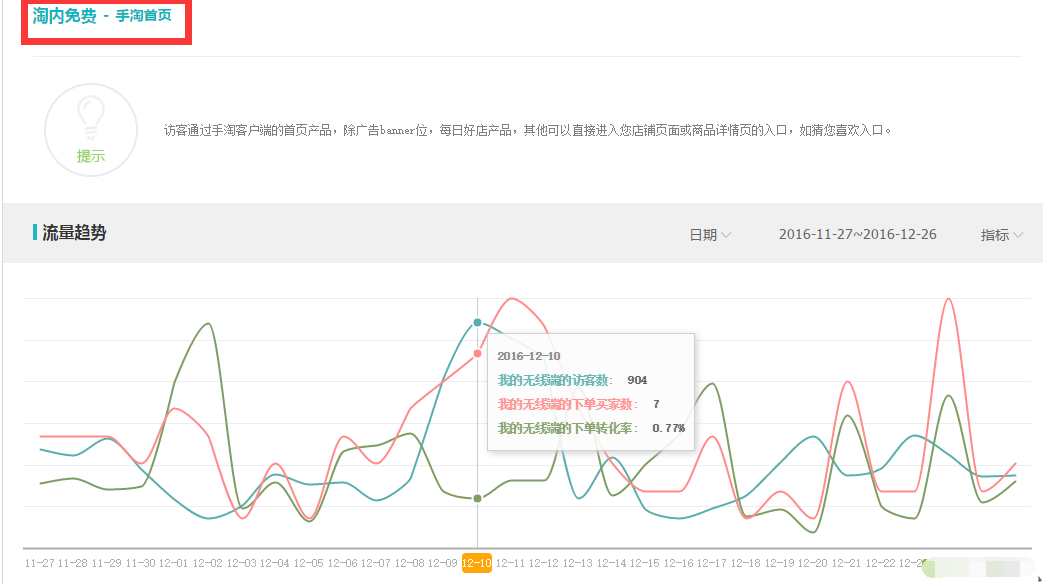Screen dimensions: 1043x584
Task: Open the 指标 dropdown
Action: [1002, 235]
